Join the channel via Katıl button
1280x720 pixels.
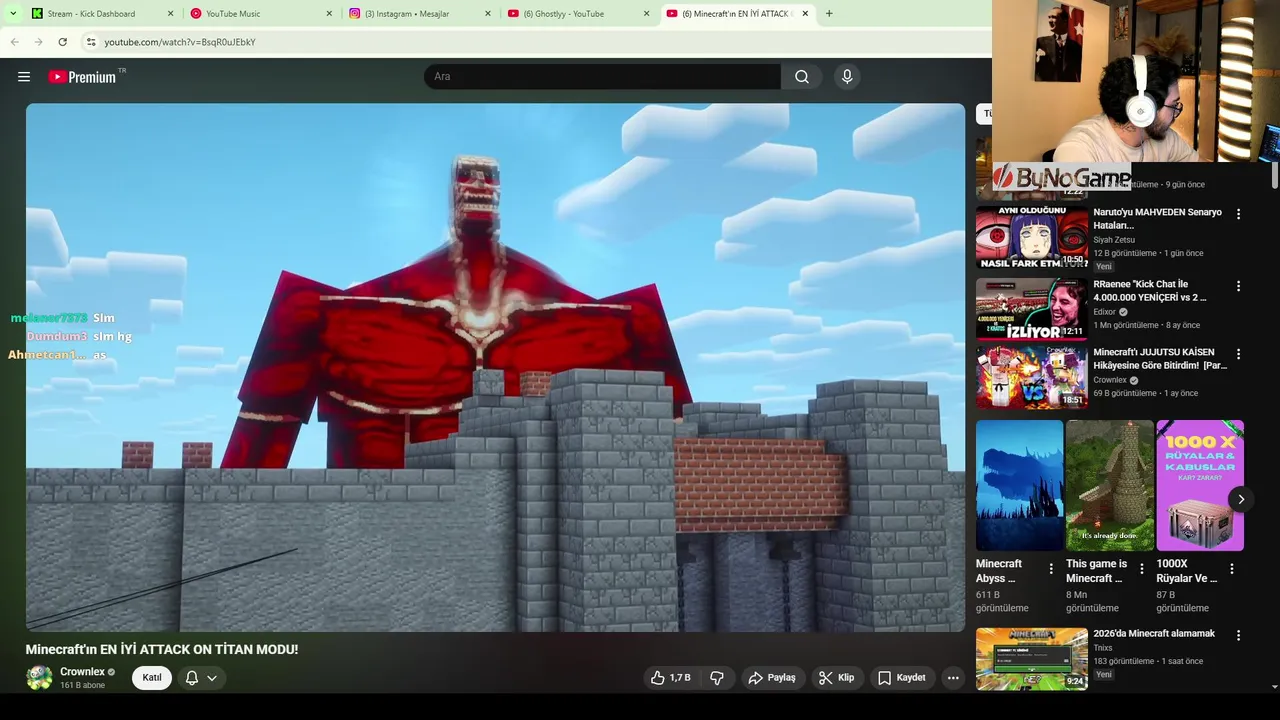click(x=152, y=678)
